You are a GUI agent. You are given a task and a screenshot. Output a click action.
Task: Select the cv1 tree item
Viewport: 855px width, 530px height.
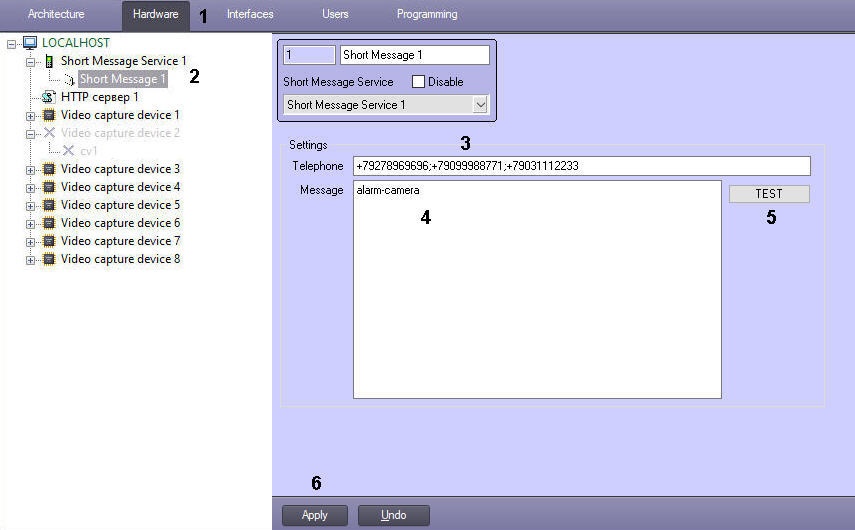pos(89,151)
